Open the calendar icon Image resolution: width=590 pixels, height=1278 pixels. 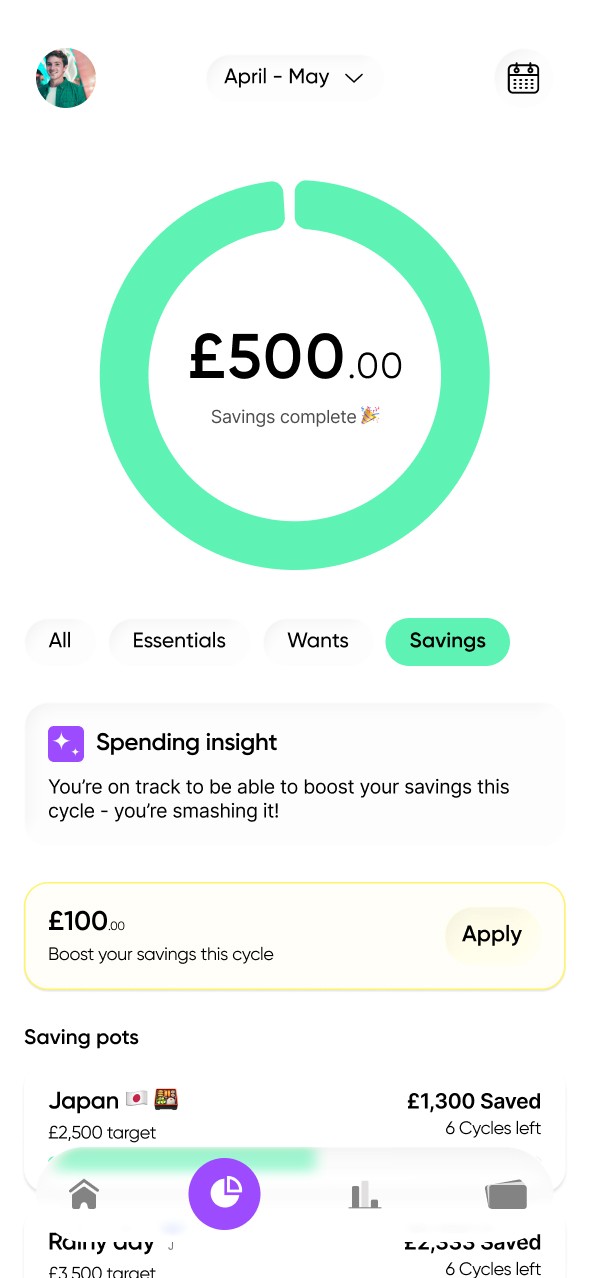pyautogui.click(x=523, y=78)
